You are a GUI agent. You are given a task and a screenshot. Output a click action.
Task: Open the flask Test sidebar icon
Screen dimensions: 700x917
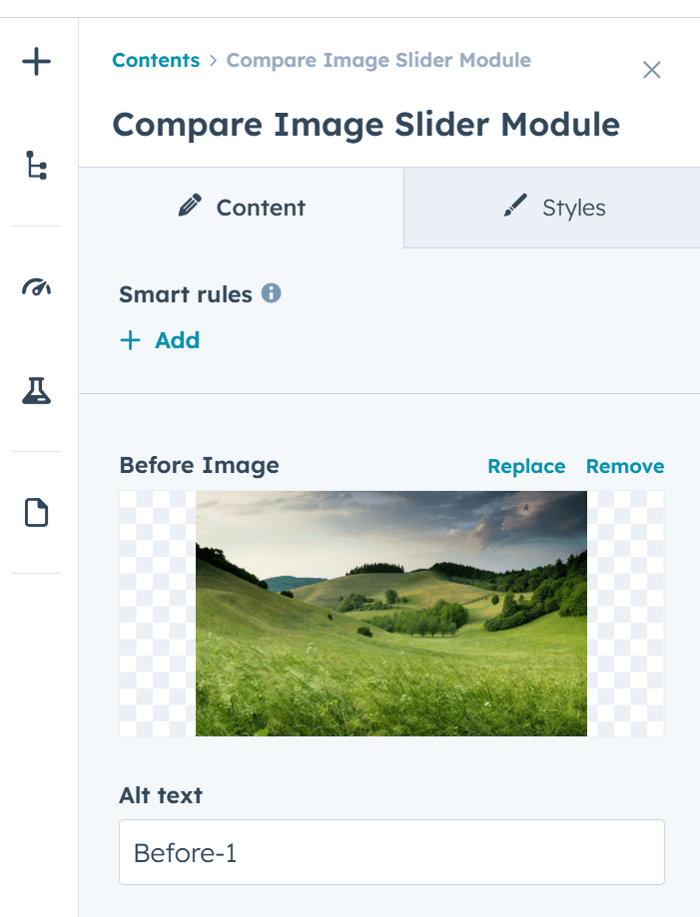36,390
